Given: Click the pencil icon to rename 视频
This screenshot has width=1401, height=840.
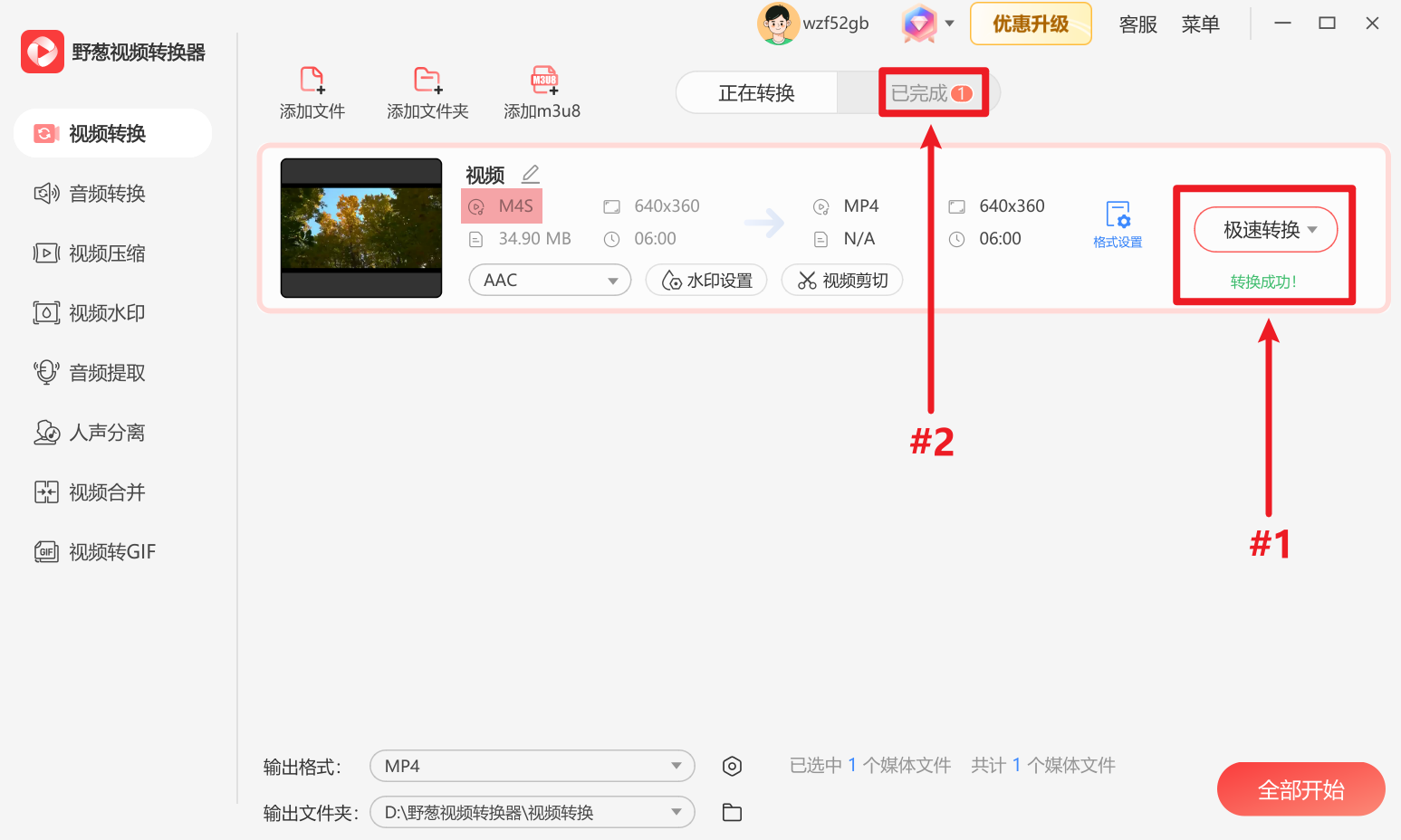Looking at the screenshot, I should coord(531,173).
